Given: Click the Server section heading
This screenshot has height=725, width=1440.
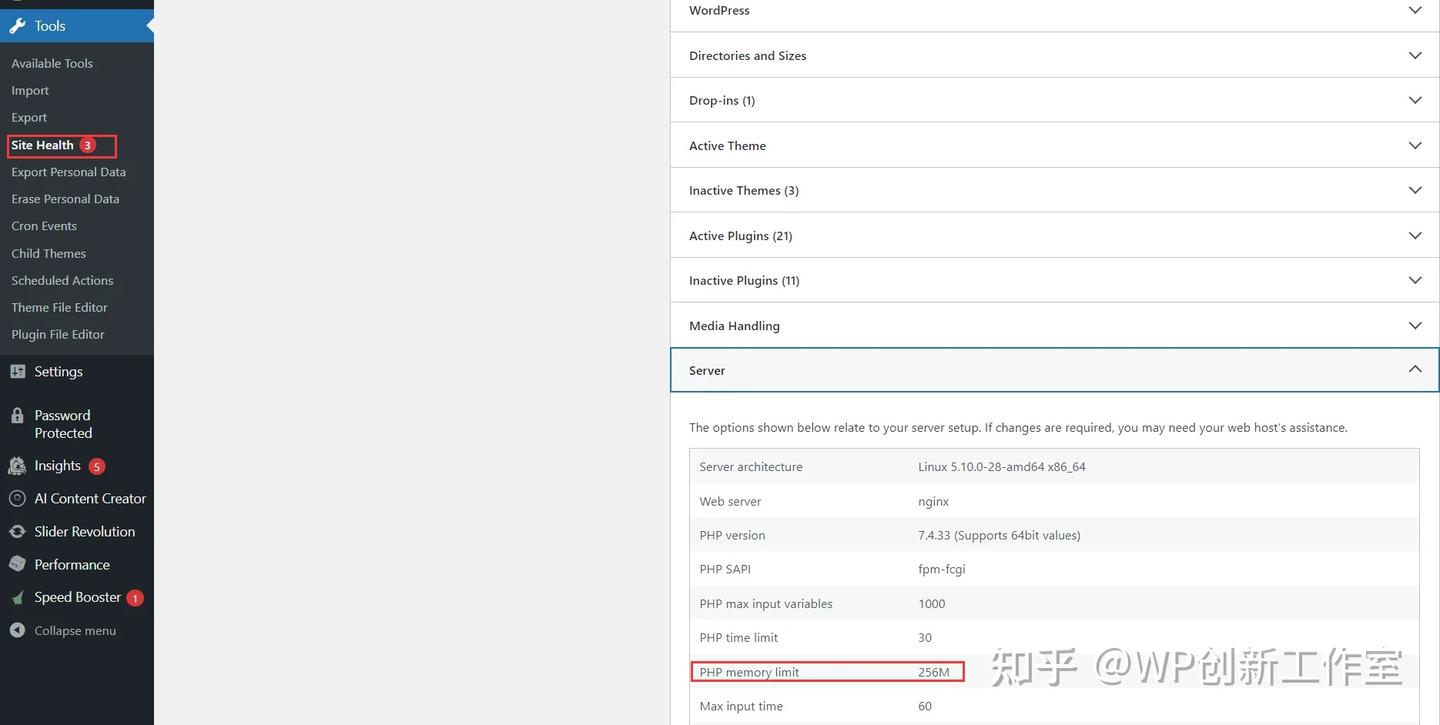Looking at the screenshot, I should (707, 370).
